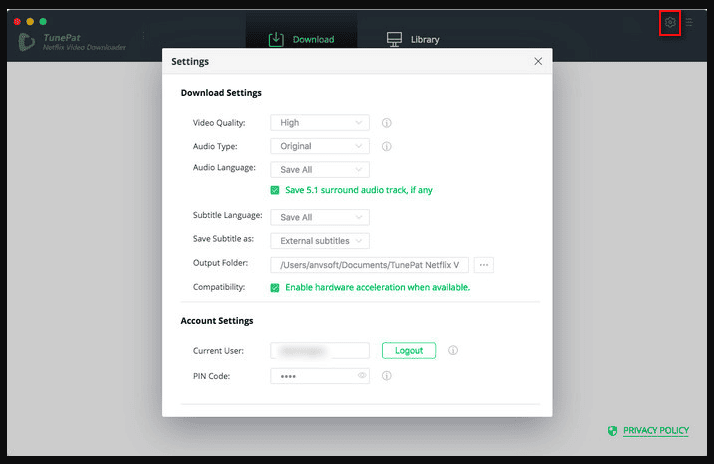The width and height of the screenshot is (714, 464).
Task: Toggle Enable hardware acceleration checkbox
Action: click(x=275, y=287)
